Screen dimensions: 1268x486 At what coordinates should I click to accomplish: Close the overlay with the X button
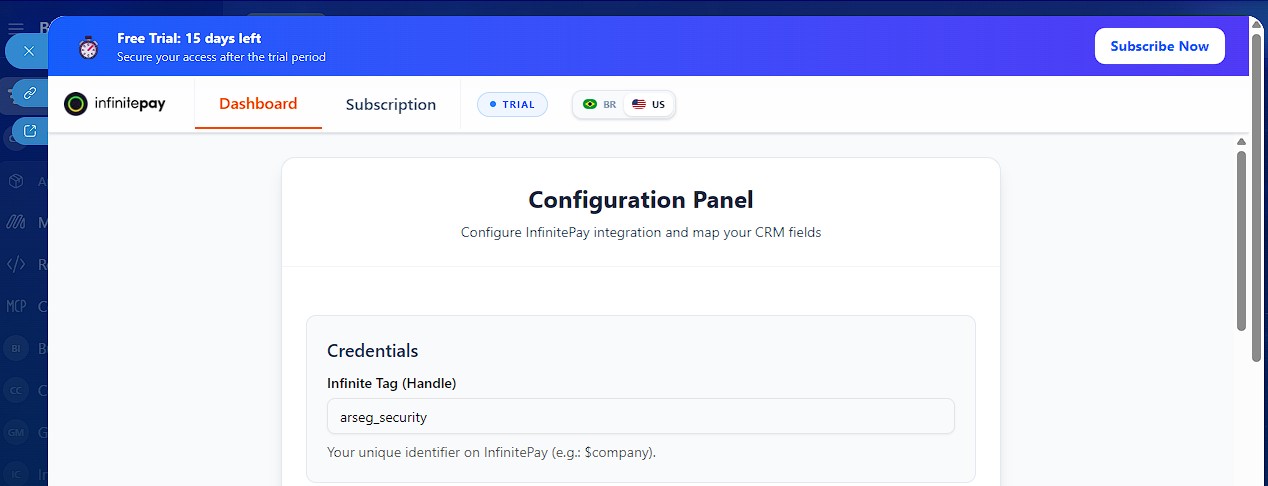pos(28,51)
